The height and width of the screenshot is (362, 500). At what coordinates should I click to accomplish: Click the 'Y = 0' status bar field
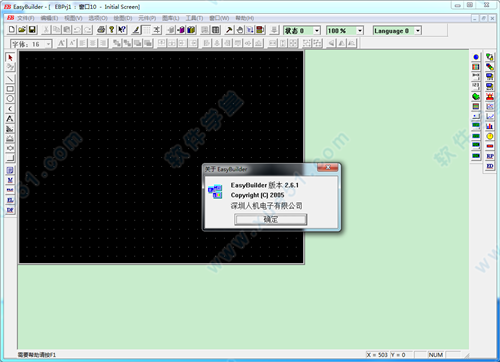402,355
